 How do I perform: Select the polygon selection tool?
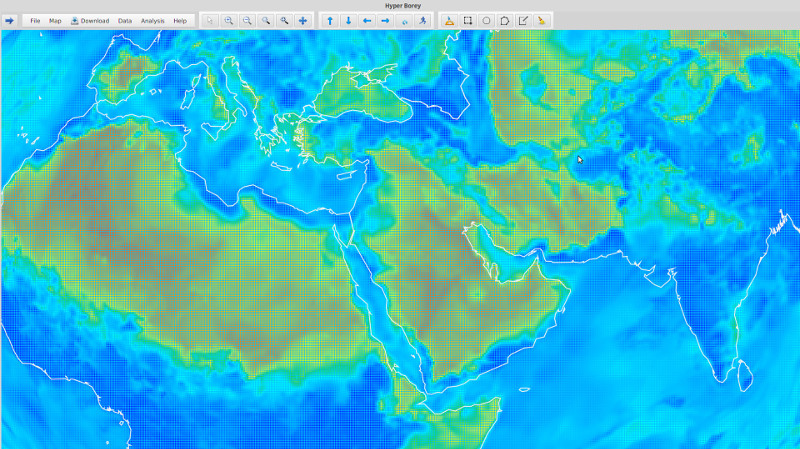tap(505, 21)
